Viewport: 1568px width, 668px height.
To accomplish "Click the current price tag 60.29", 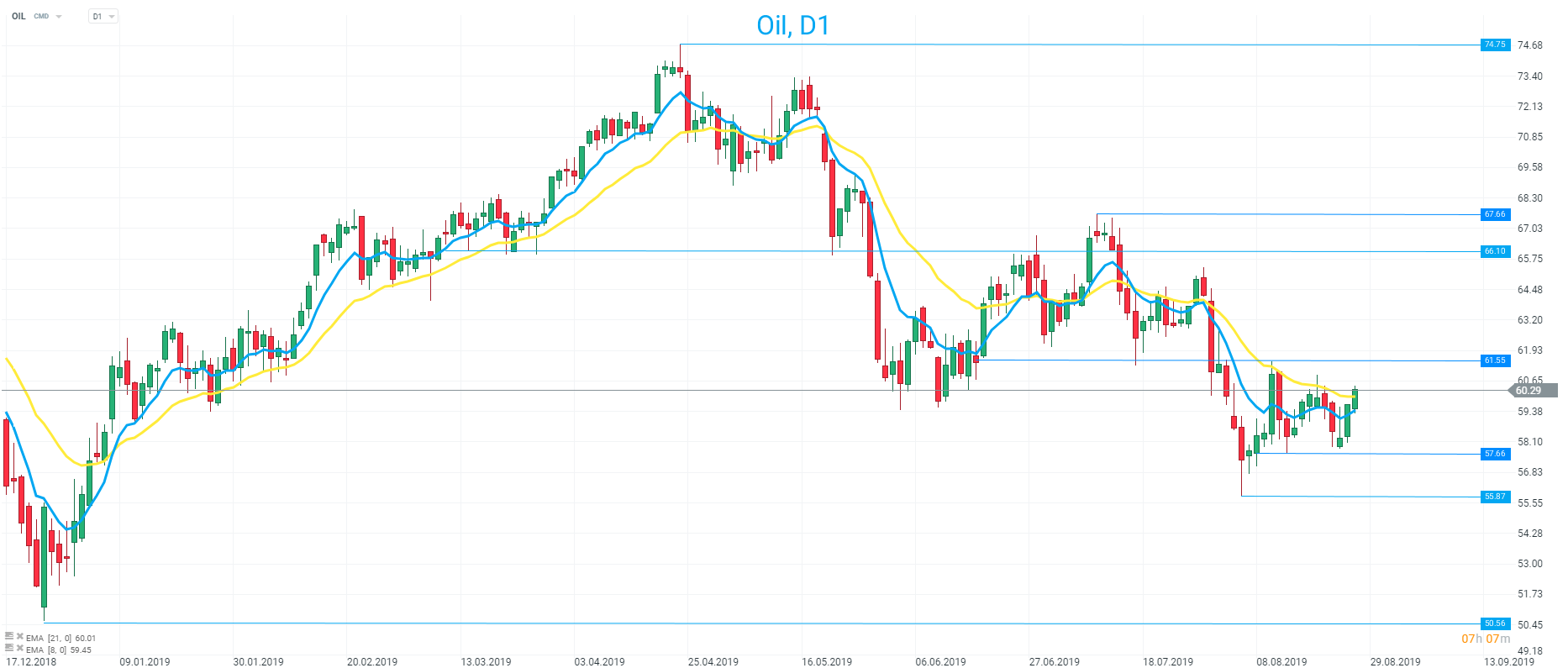I will (1528, 391).
